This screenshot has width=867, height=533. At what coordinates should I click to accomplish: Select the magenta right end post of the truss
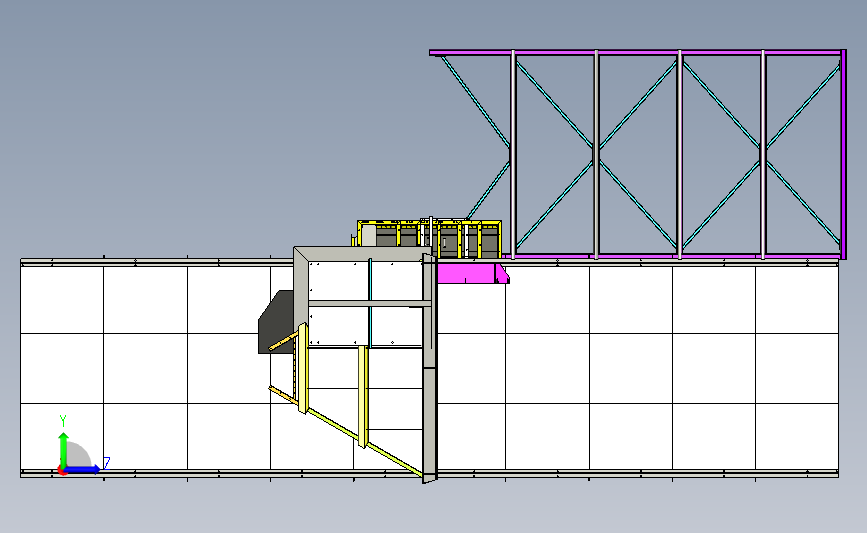pyautogui.click(x=843, y=154)
